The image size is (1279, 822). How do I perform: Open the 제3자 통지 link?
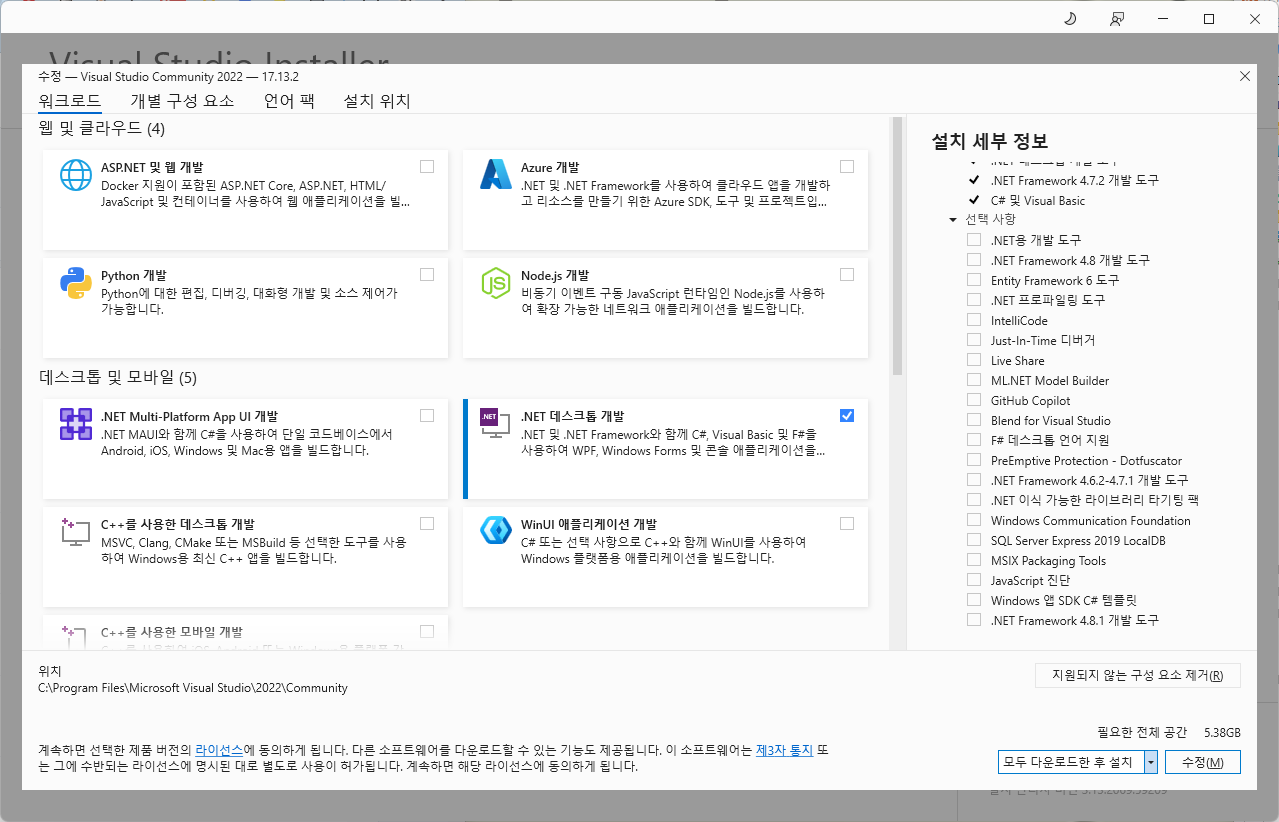click(785, 749)
